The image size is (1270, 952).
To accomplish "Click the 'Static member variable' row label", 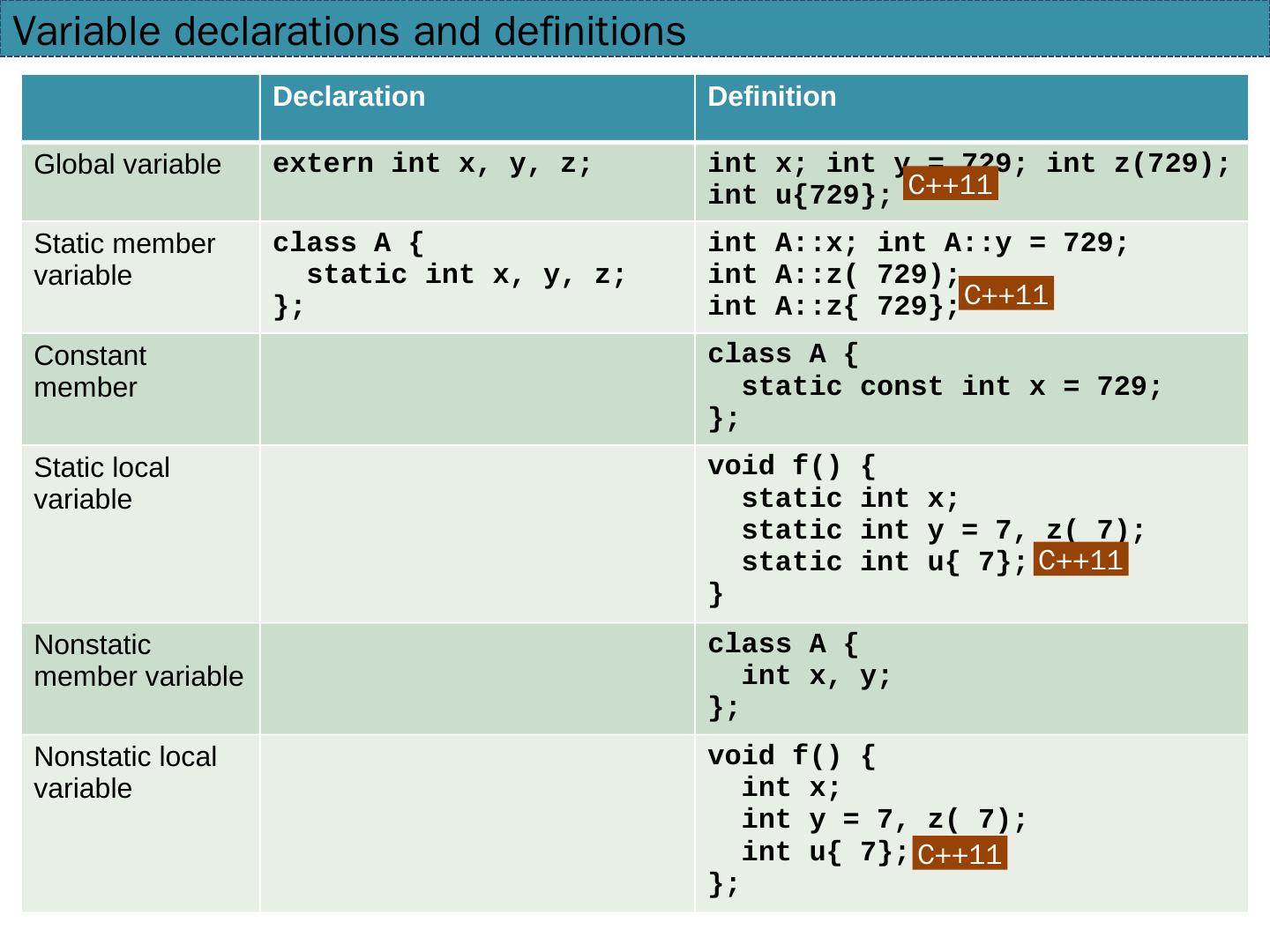I will tap(124, 259).
